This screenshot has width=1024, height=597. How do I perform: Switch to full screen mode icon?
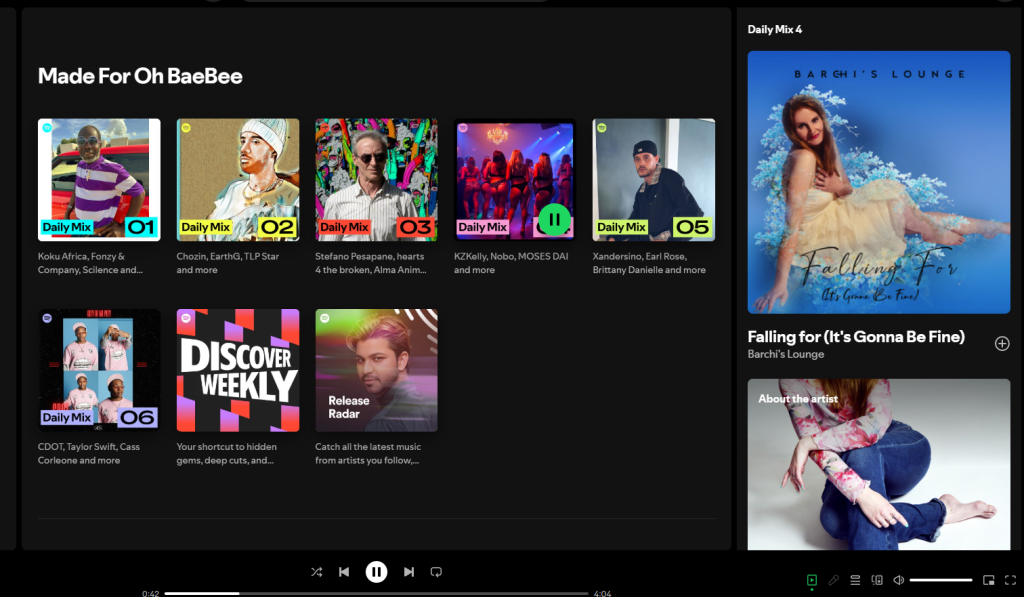coord(1010,580)
